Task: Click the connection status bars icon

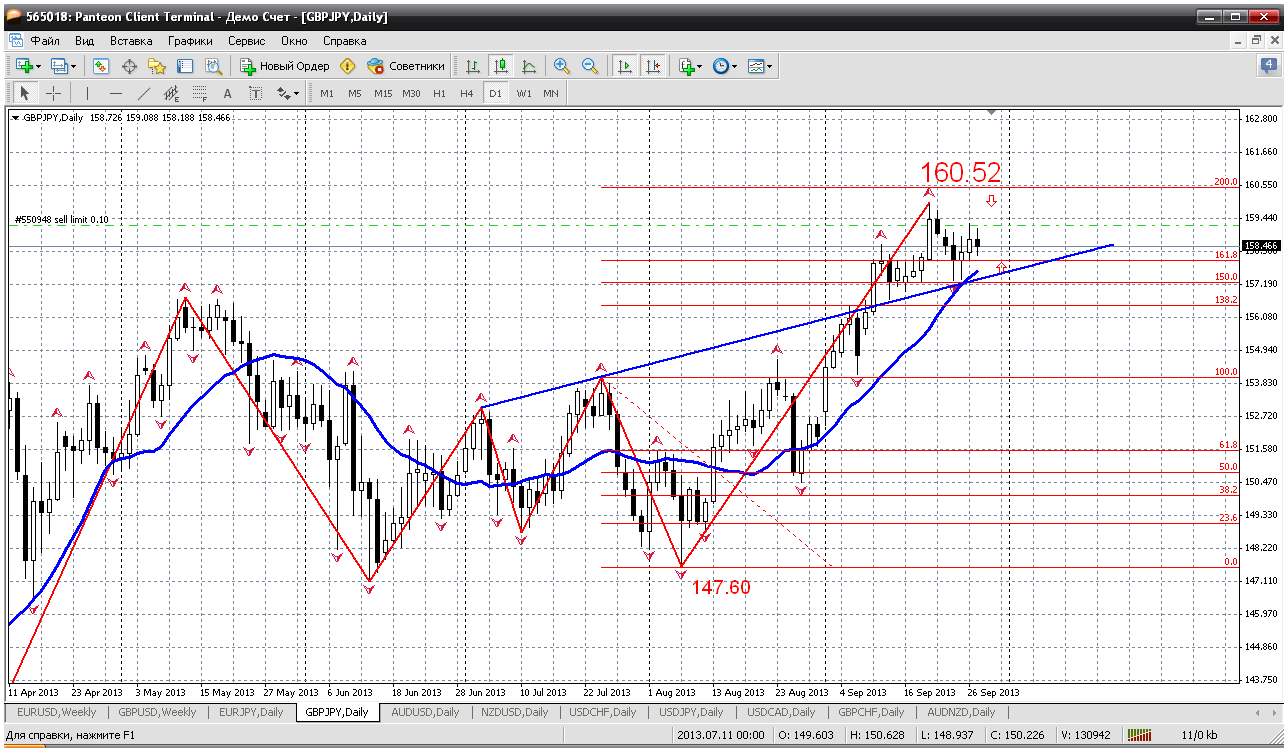Action: (1140, 735)
